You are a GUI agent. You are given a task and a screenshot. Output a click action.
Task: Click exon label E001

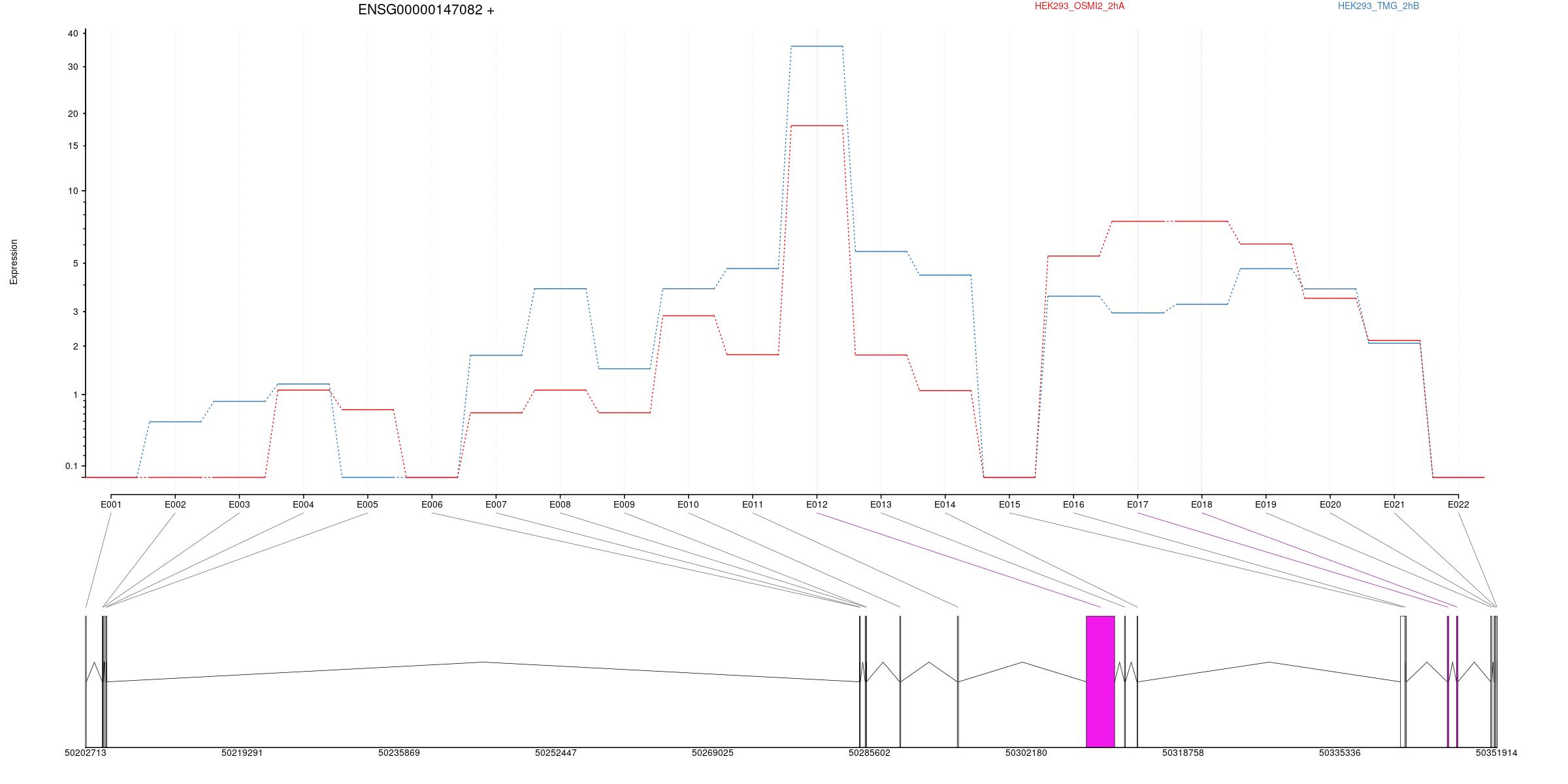(x=111, y=504)
